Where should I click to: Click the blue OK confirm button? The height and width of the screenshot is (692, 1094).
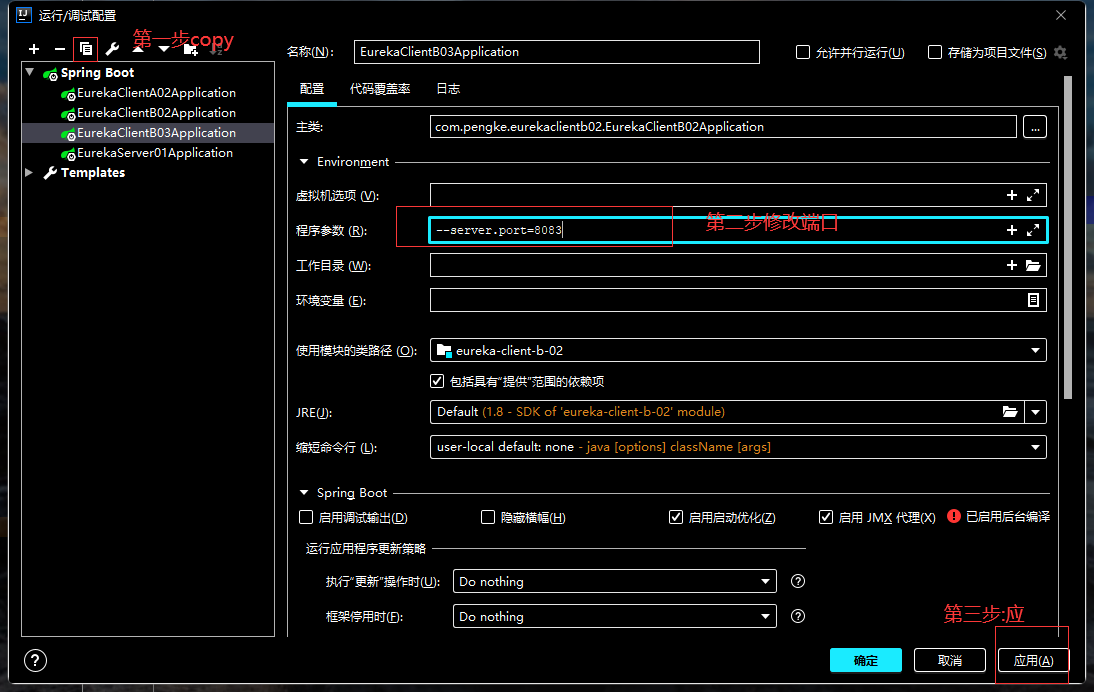tap(866, 660)
